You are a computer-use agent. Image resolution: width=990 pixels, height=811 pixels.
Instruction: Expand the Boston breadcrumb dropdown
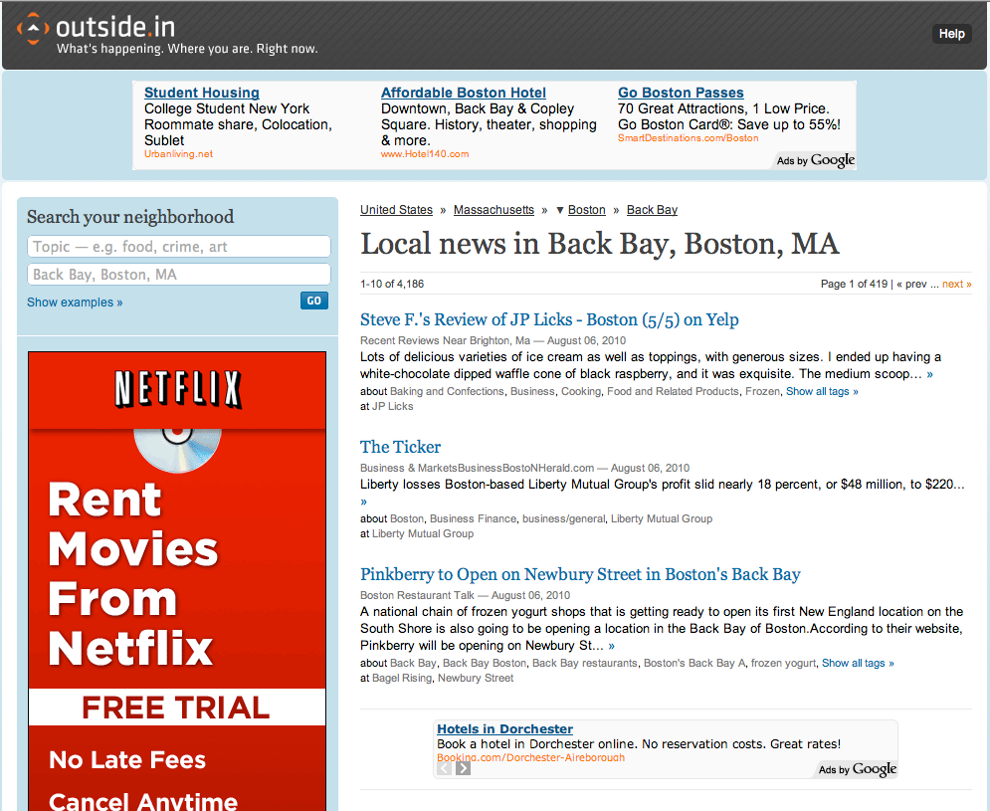(561, 210)
